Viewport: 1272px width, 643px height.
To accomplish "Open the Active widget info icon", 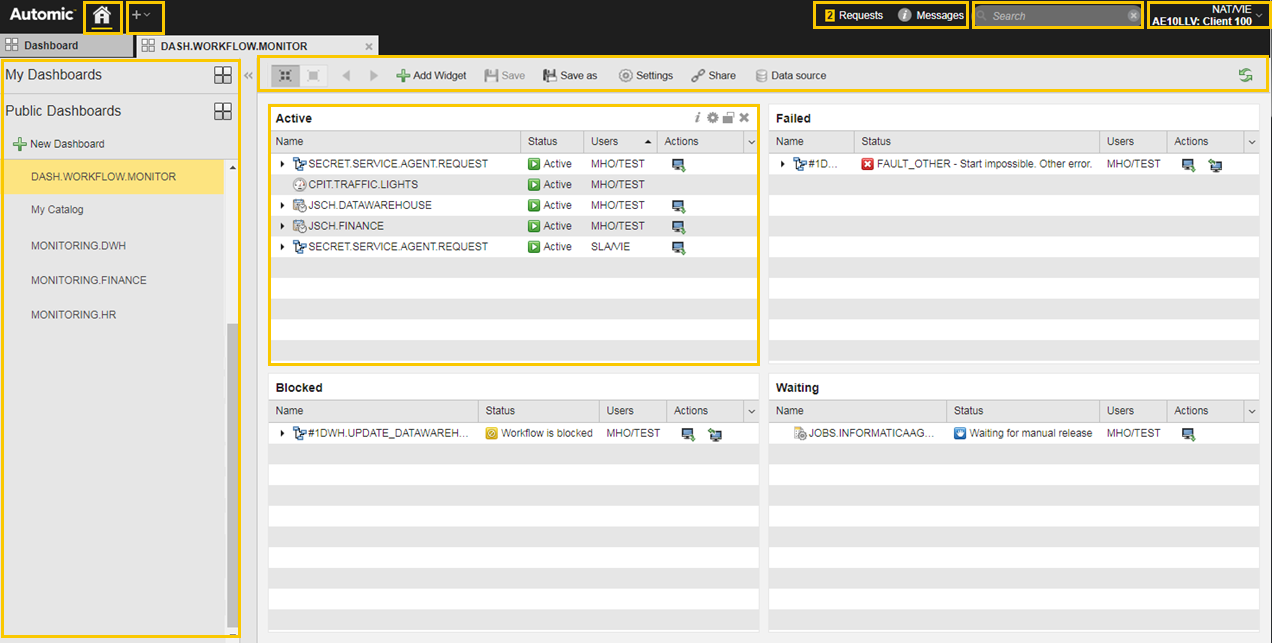I will click(x=697, y=118).
